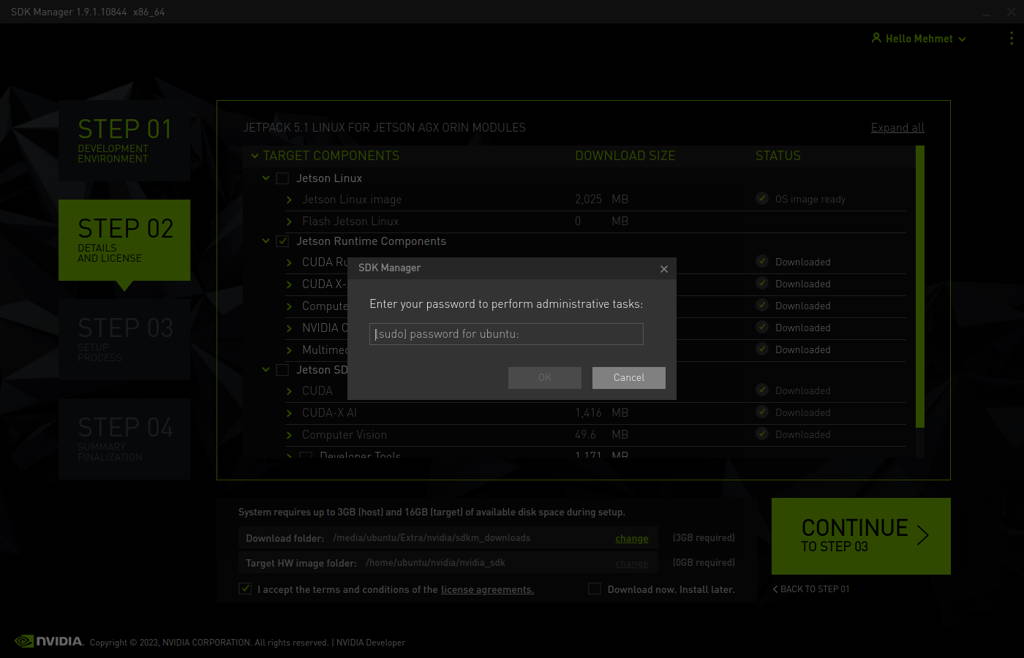Click Expand all link
Viewport: 1024px width, 658px height.
(897, 128)
